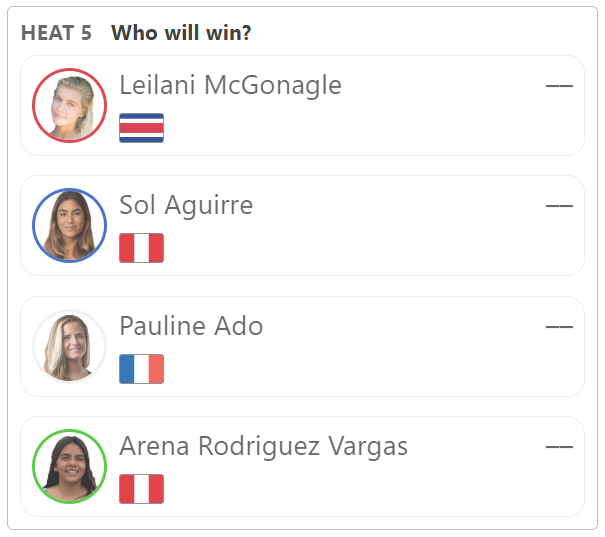The height and width of the screenshot is (537, 605).
Task: Click the Costa Rica flag icon
Action: click(x=142, y=128)
